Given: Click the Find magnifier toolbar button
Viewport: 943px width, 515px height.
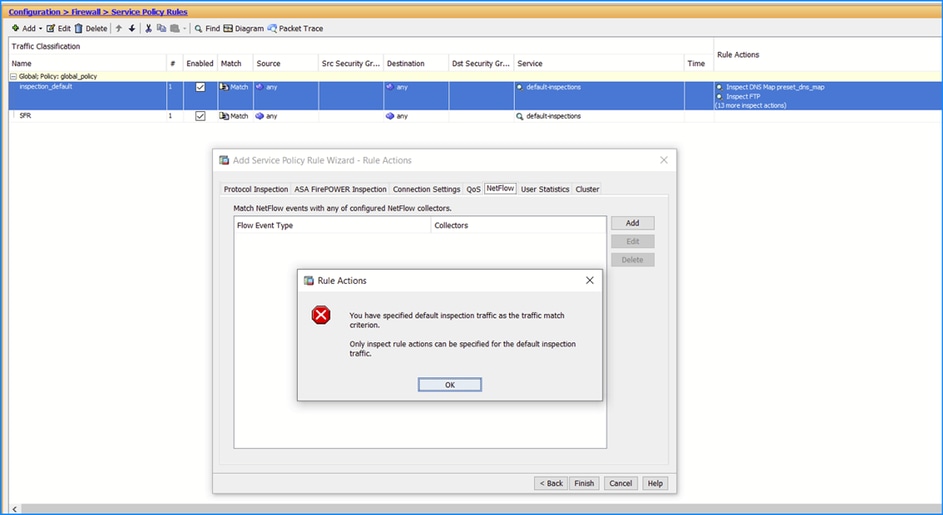Looking at the screenshot, I should [207, 28].
